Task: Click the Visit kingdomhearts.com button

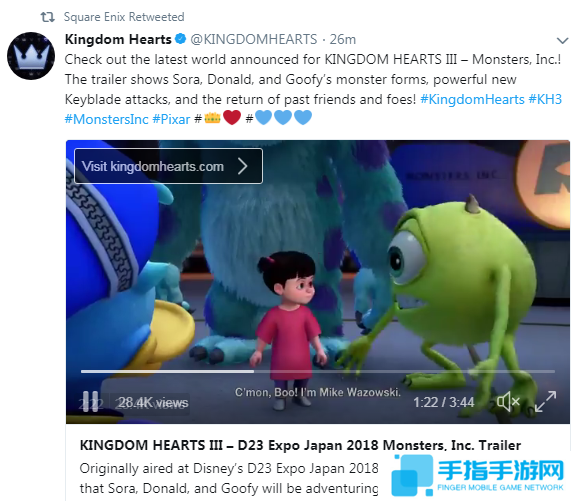Action: [x=168, y=166]
